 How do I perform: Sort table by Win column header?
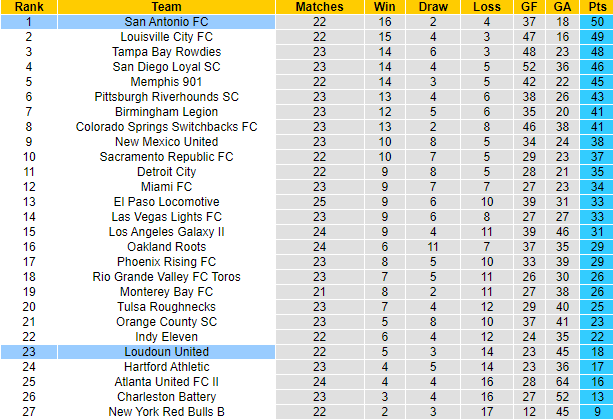click(384, 6)
